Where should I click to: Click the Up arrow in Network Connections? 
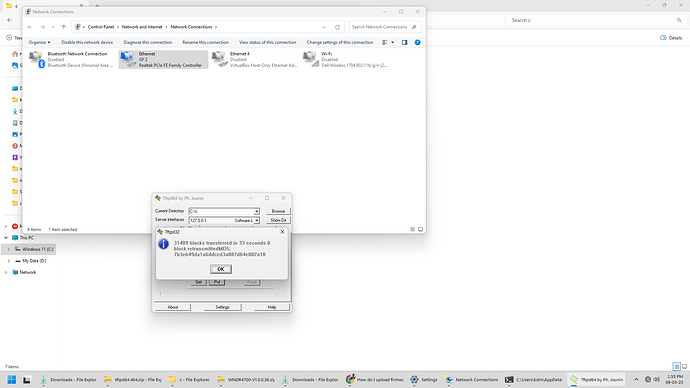64,27
